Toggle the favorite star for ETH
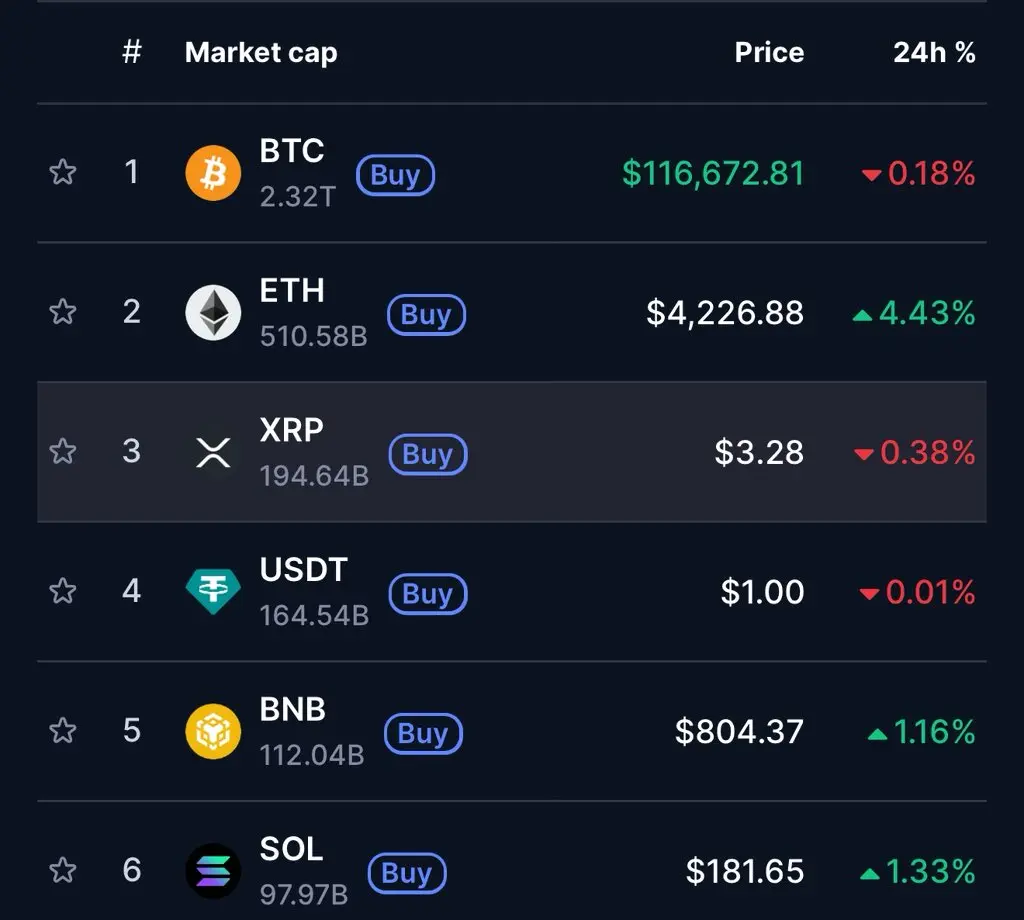1024x920 pixels. tap(63, 311)
